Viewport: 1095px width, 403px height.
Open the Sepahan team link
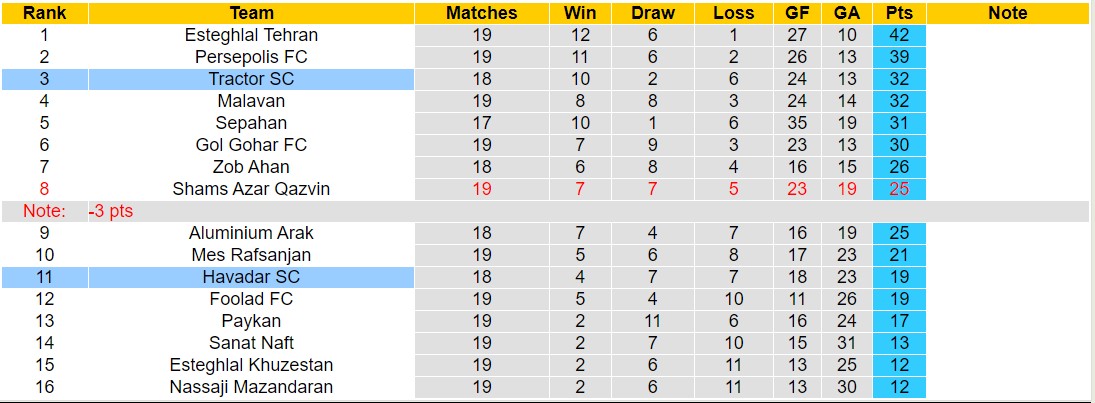[251, 123]
